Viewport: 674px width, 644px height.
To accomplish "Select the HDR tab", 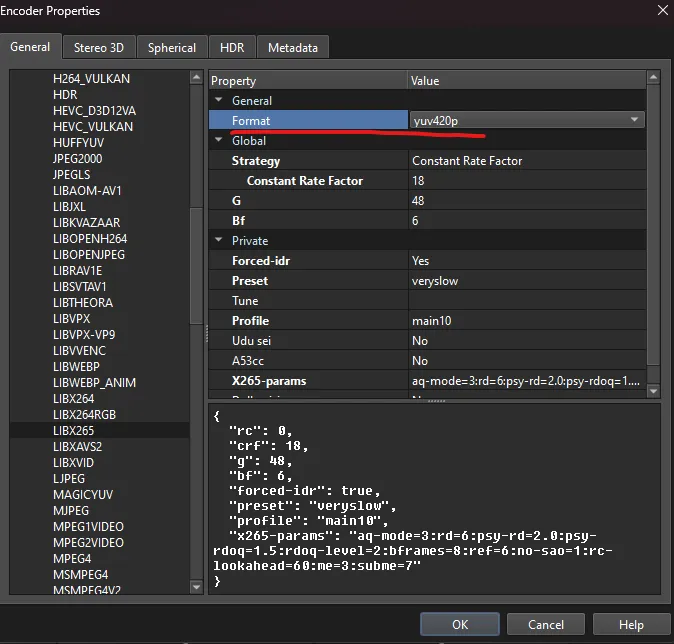I will coord(232,47).
